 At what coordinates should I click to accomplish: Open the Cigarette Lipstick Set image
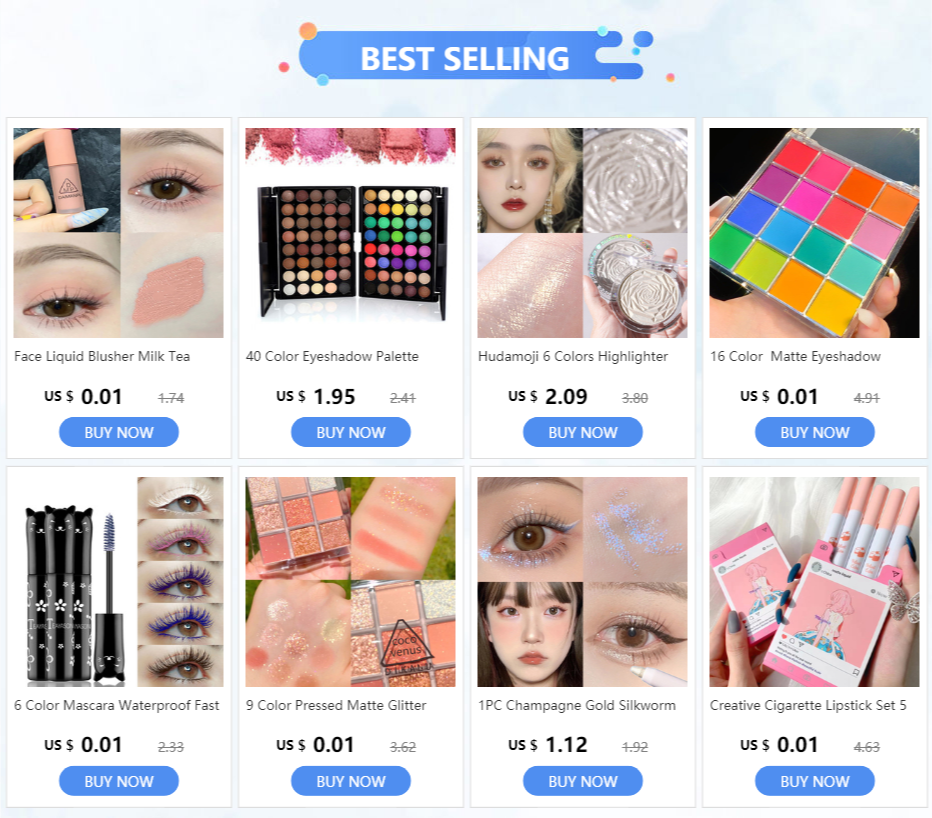pyautogui.click(x=814, y=581)
